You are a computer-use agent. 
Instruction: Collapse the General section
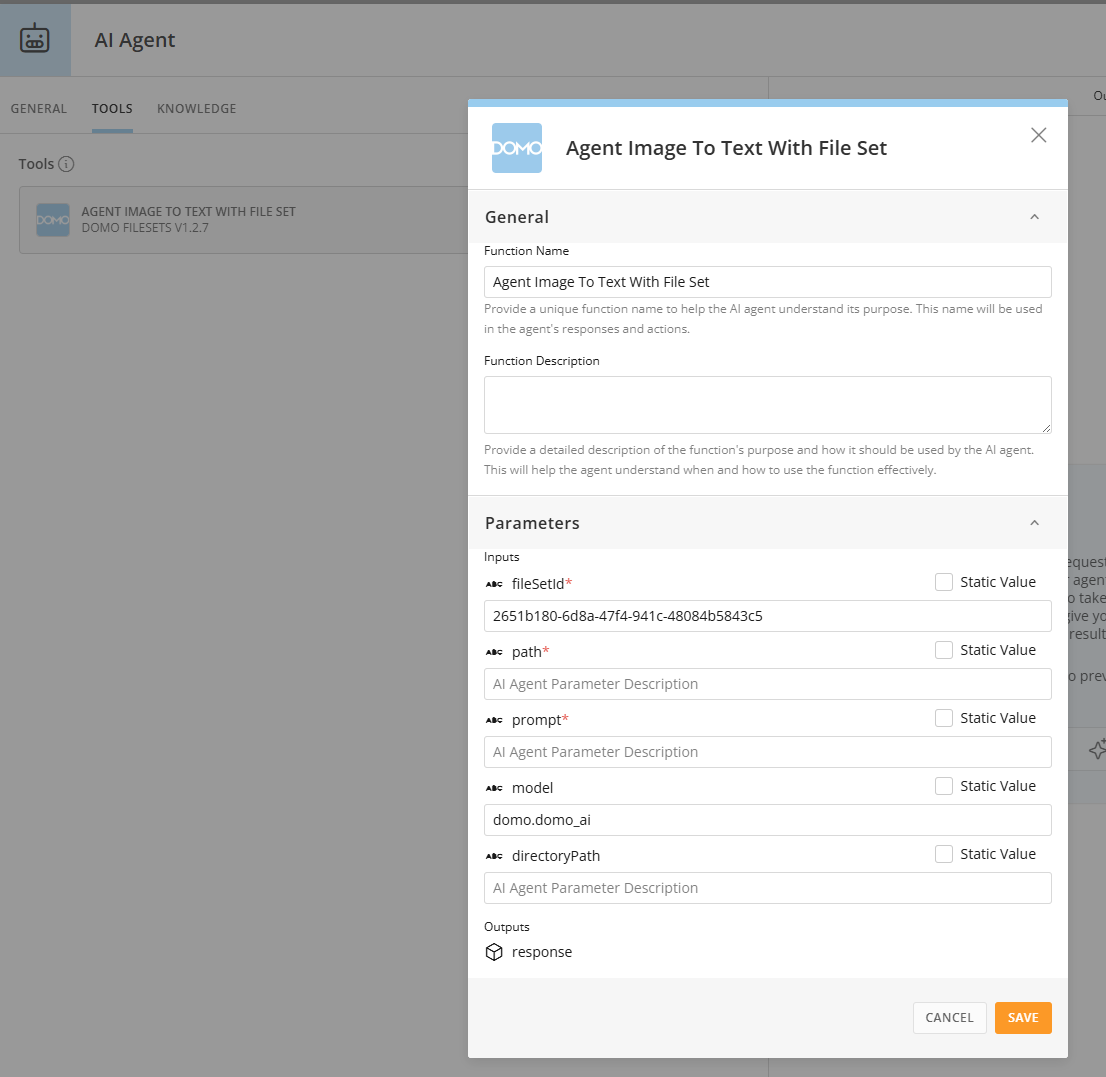click(x=1034, y=217)
